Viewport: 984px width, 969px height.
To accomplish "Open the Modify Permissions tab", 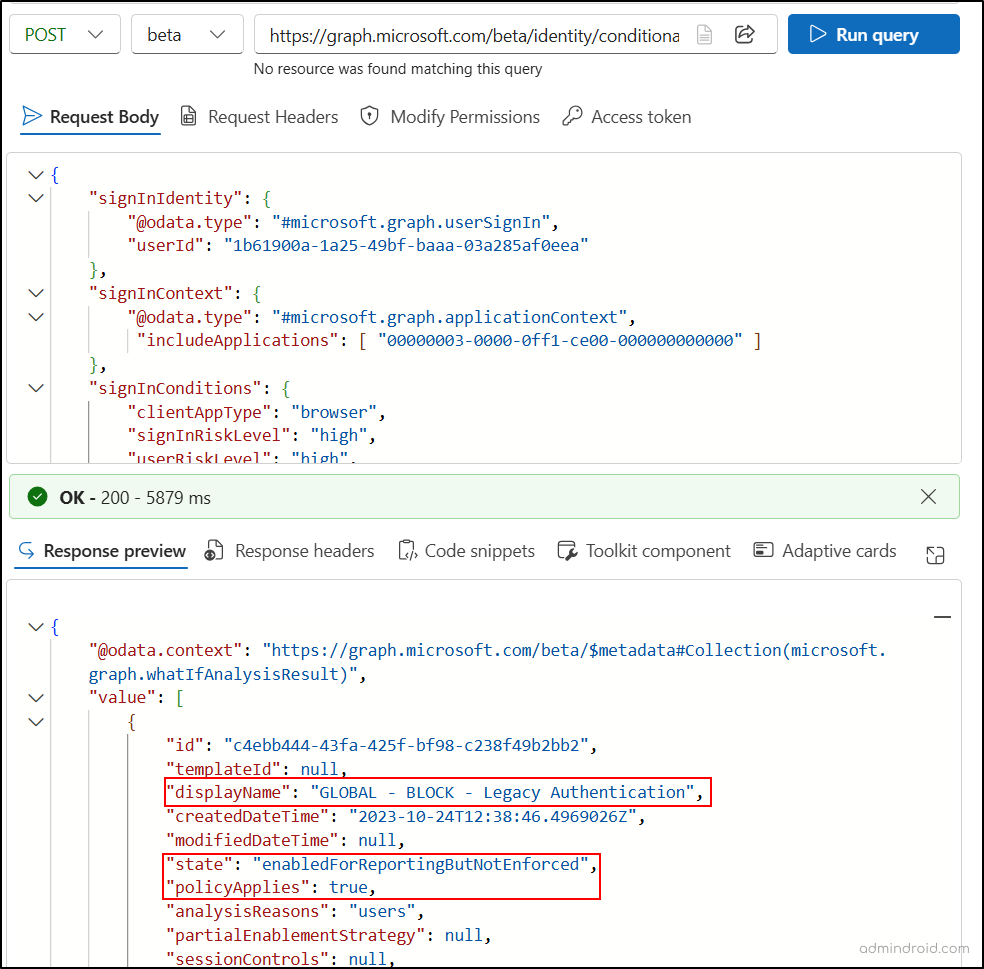I will coord(450,117).
